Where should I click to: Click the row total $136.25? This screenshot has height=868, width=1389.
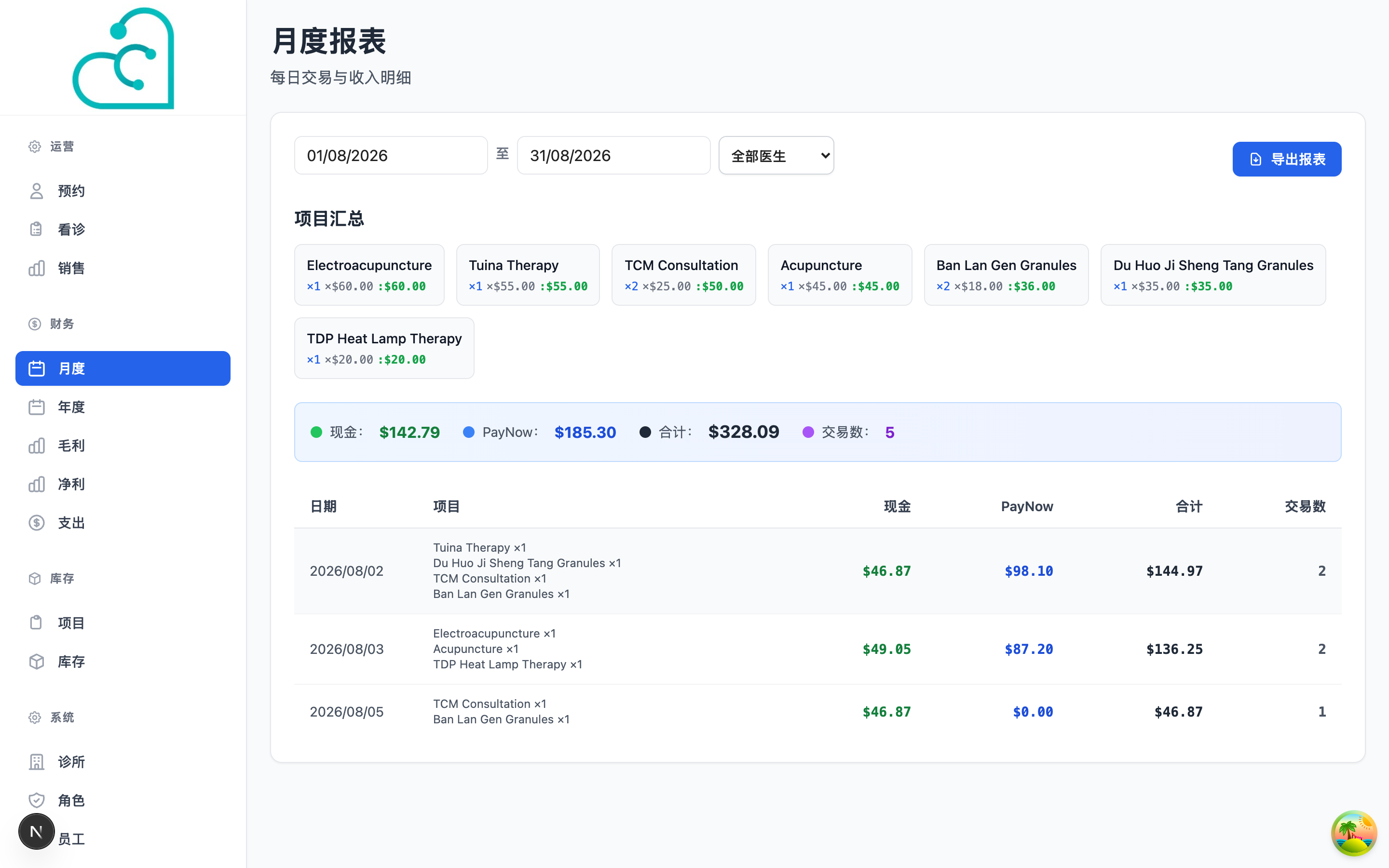[1174, 649]
